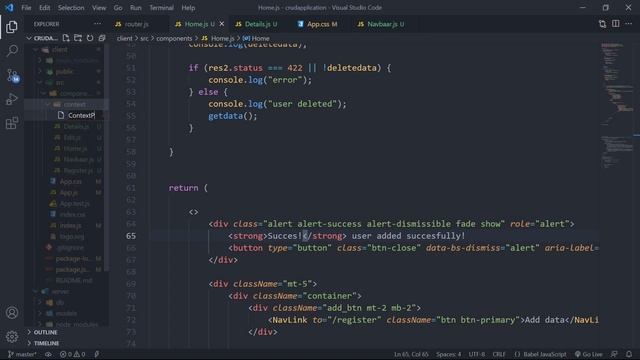Click the master branch indicator in status bar
Screen dimensions: 640x360
coord(22,354)
